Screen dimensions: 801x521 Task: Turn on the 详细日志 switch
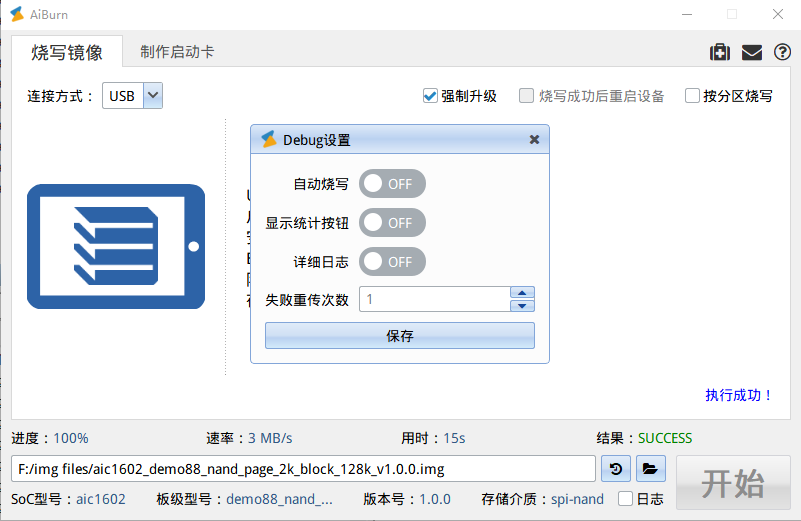point(392,262)
